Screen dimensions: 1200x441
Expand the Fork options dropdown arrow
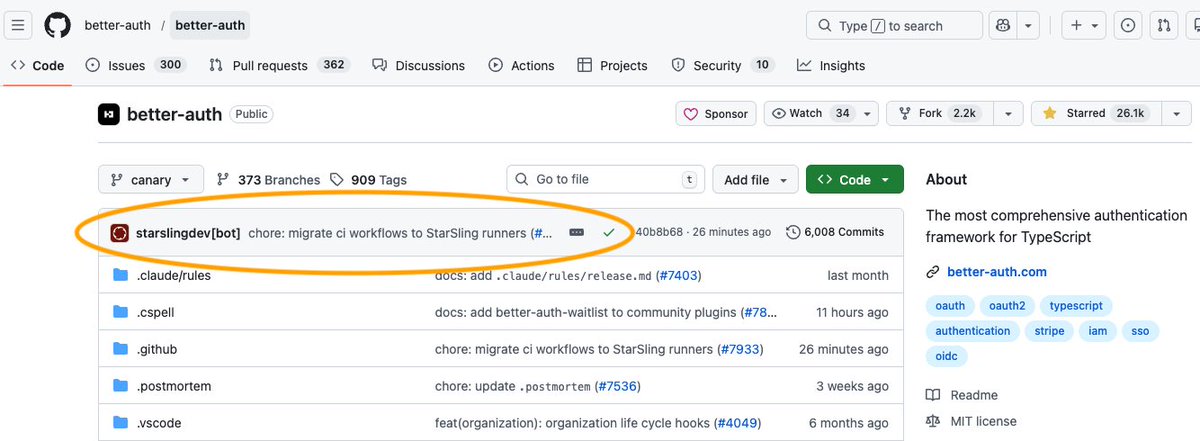tap(1008, 114)
